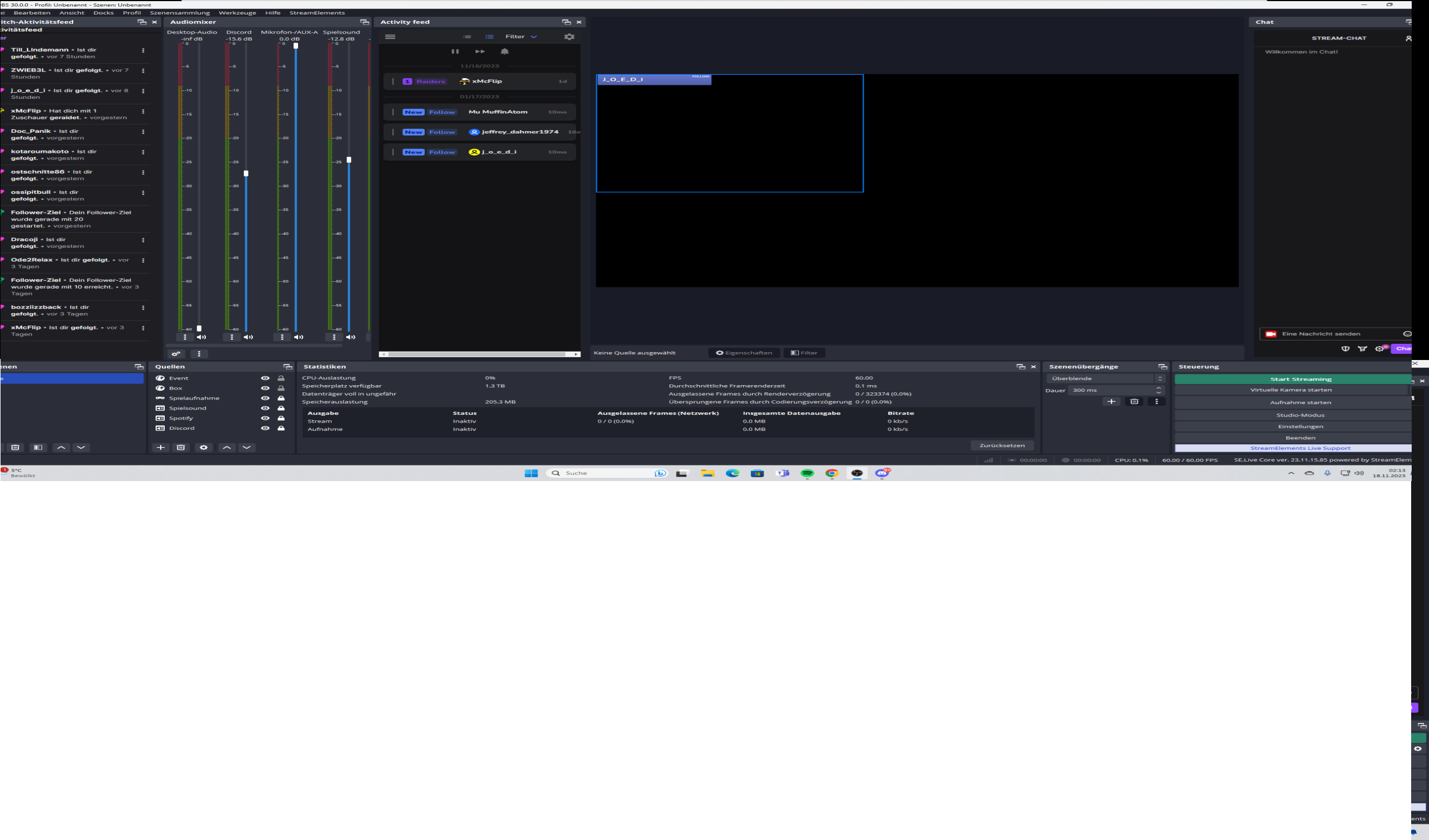Open source properties gear in Quellen panel
1429x840 pixels.
pyautogui.click(x=204, y=448)
